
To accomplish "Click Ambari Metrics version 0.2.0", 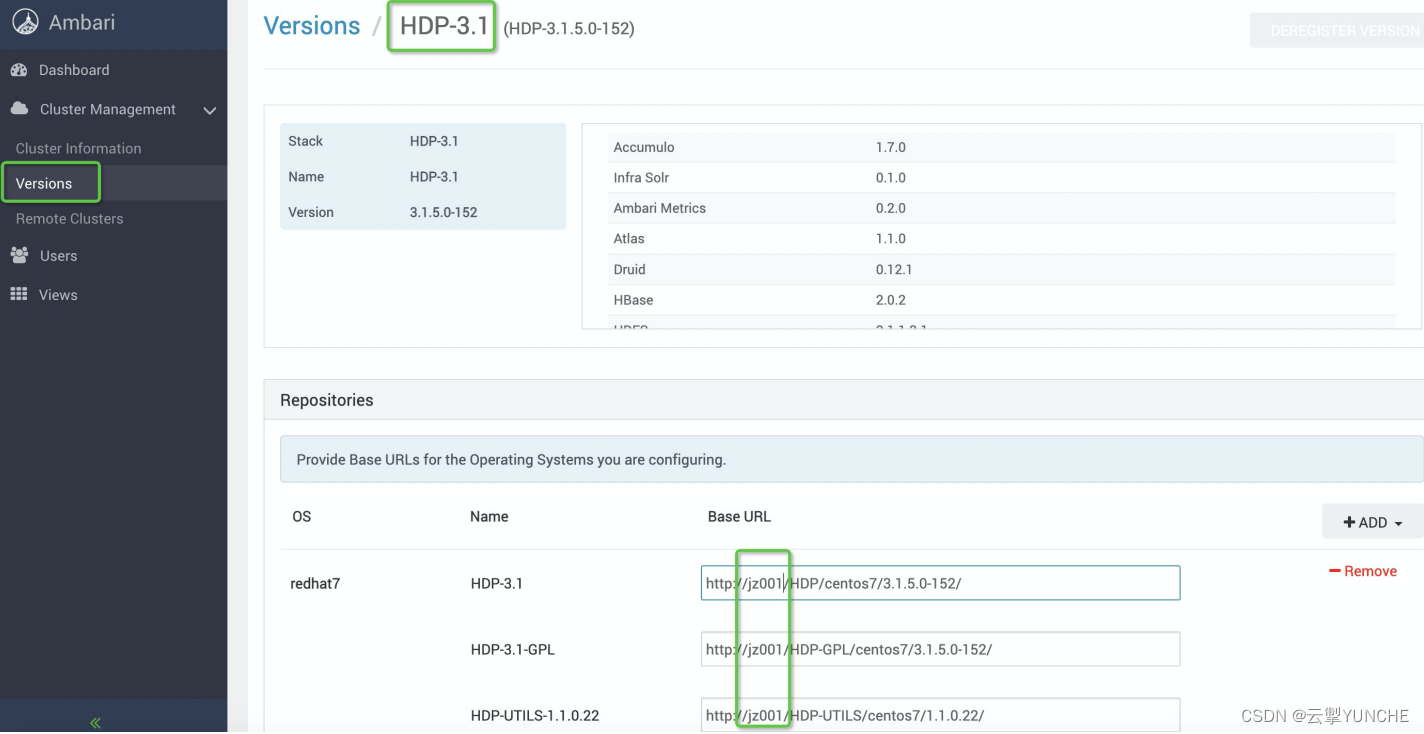I will pyautogui.click(x=890, y=208).
